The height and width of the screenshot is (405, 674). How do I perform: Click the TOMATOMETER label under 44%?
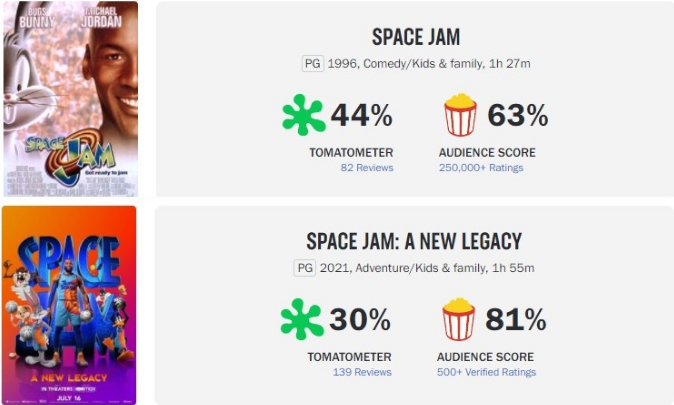tap(351, 153)
